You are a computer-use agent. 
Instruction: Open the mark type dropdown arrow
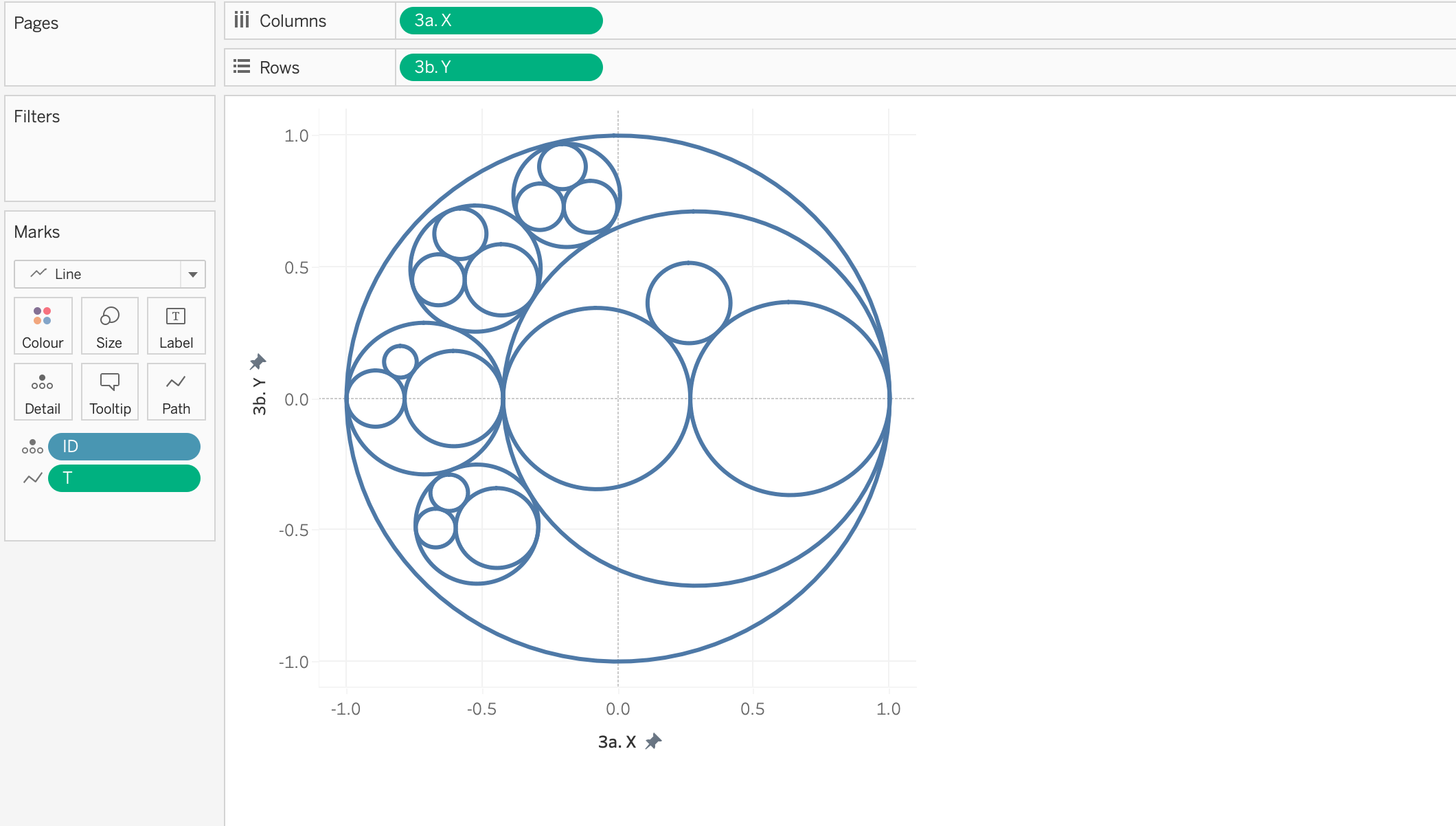[x=193, y=274]
